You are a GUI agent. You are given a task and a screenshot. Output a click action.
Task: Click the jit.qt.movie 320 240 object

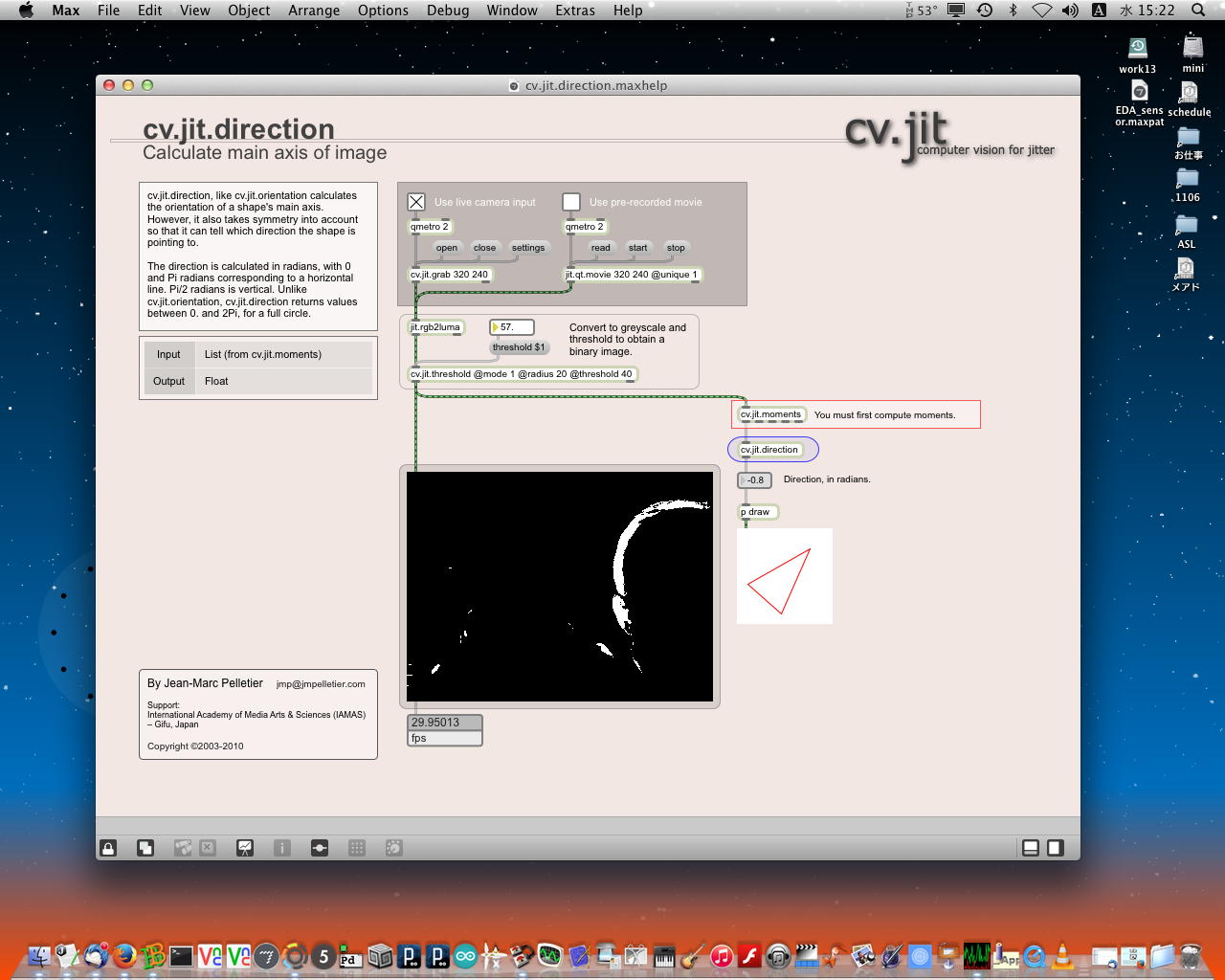[x=633, y=275]
